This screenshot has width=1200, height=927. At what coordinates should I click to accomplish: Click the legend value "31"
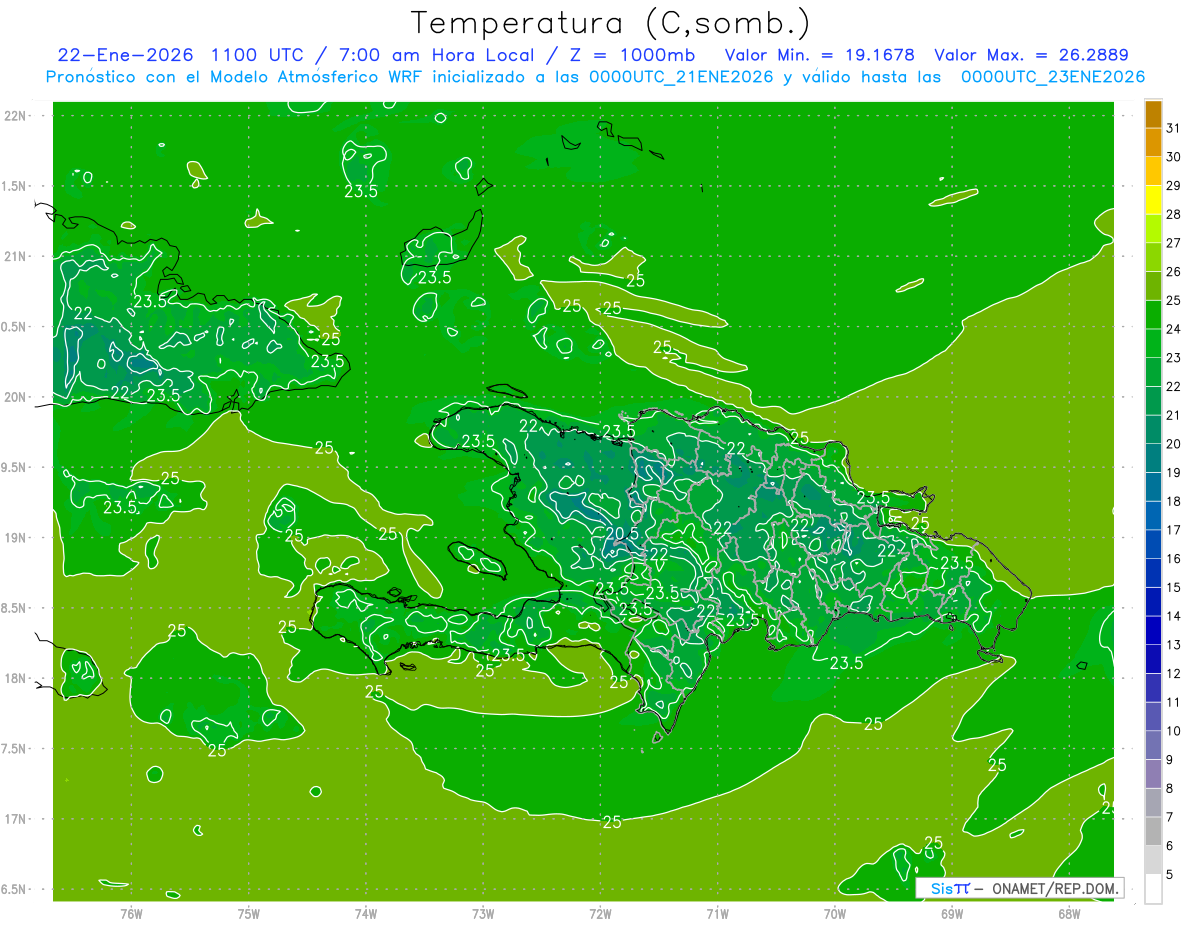tap(1174, 128)
